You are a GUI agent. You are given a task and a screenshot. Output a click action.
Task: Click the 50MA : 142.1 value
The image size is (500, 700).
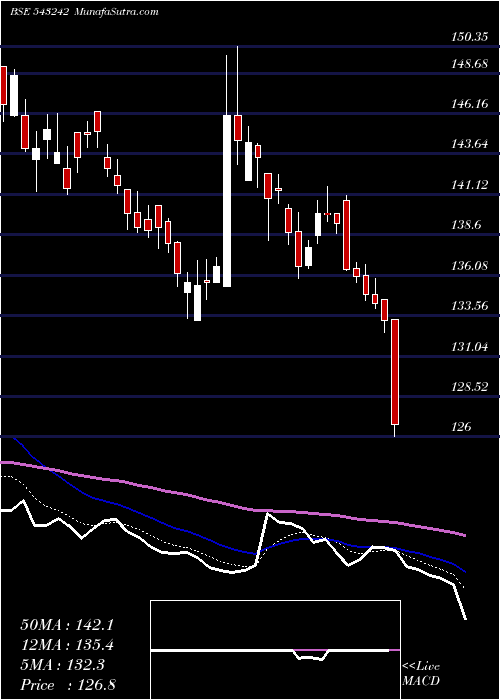(67, 625)
